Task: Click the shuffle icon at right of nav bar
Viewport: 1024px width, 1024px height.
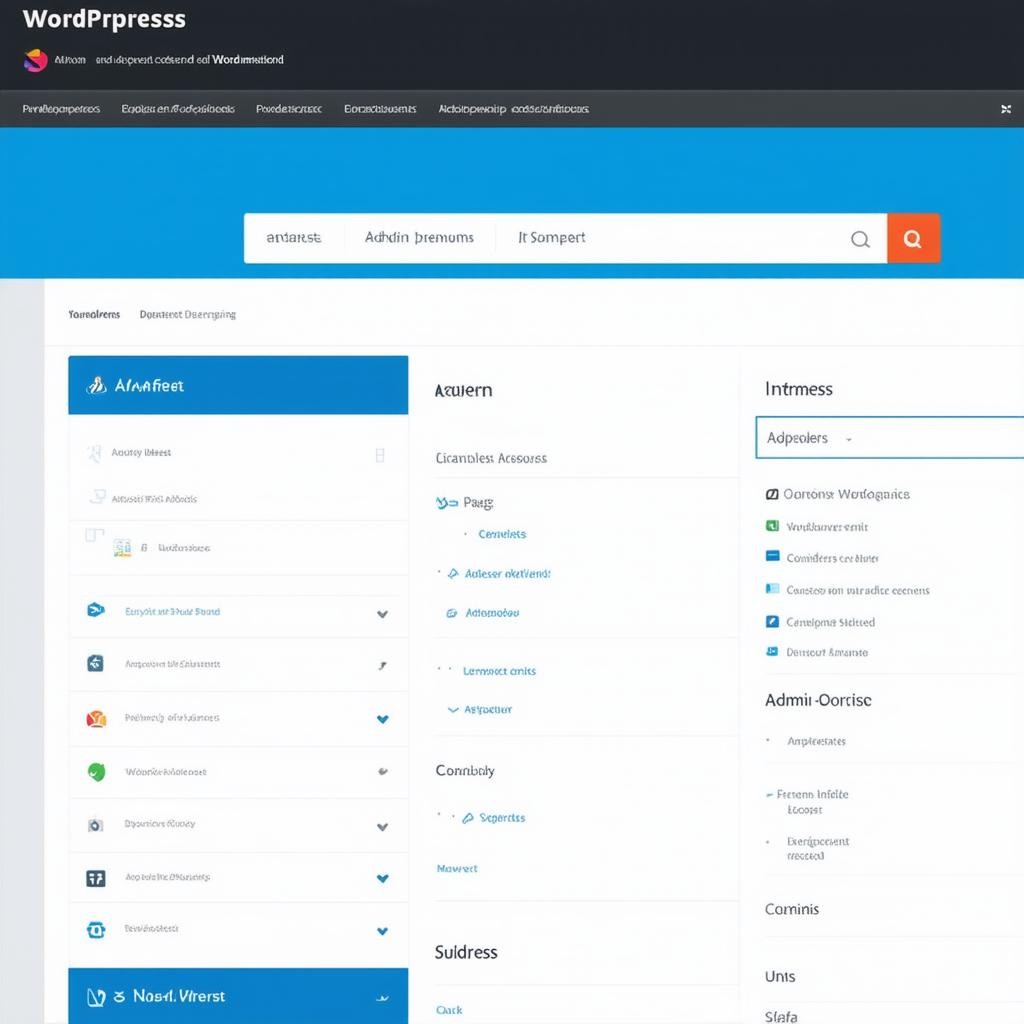Action: click(1005, 109)
